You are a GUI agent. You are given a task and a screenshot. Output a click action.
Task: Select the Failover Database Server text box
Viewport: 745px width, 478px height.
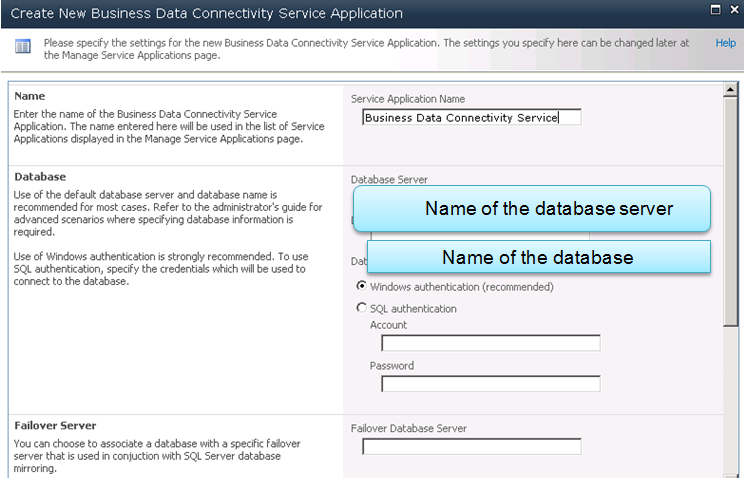click(471, 447)
